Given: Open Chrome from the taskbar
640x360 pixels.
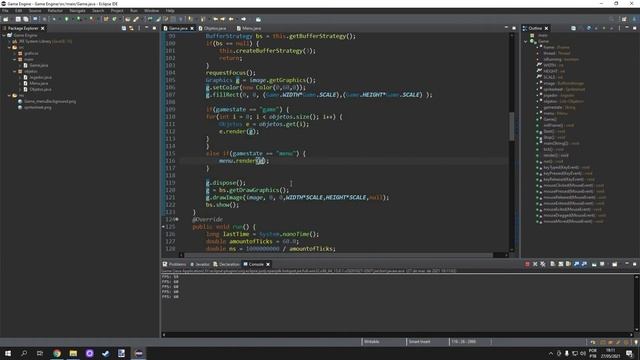Looking at the screenshot, I should (57, 353).
